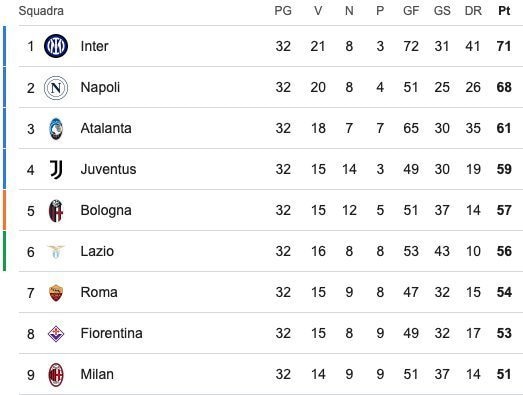
Task: Open the Napoli team link
Action: tap(100, 87)
